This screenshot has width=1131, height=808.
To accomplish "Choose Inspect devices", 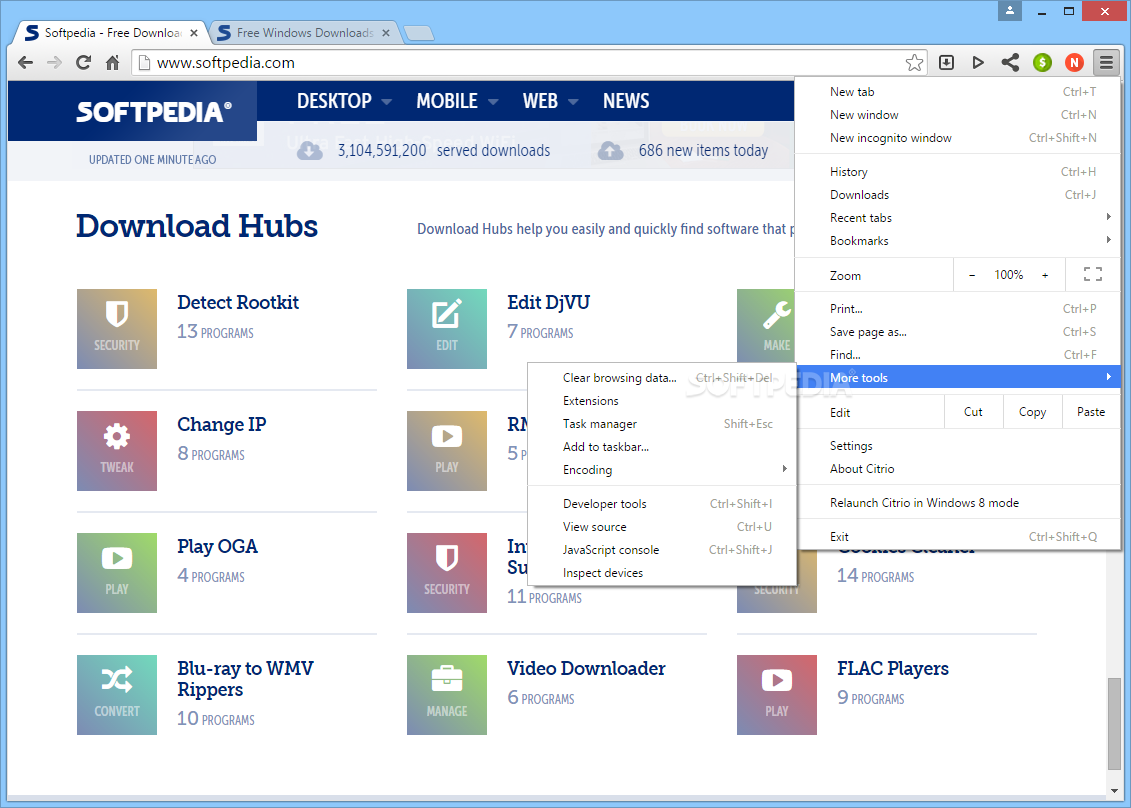I will coord(662,573).
